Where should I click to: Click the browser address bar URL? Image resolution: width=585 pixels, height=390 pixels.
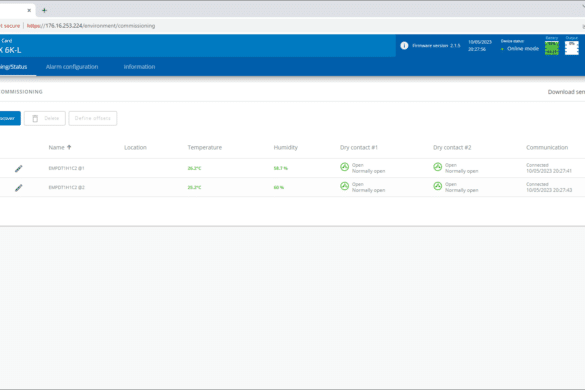[91, 26]
